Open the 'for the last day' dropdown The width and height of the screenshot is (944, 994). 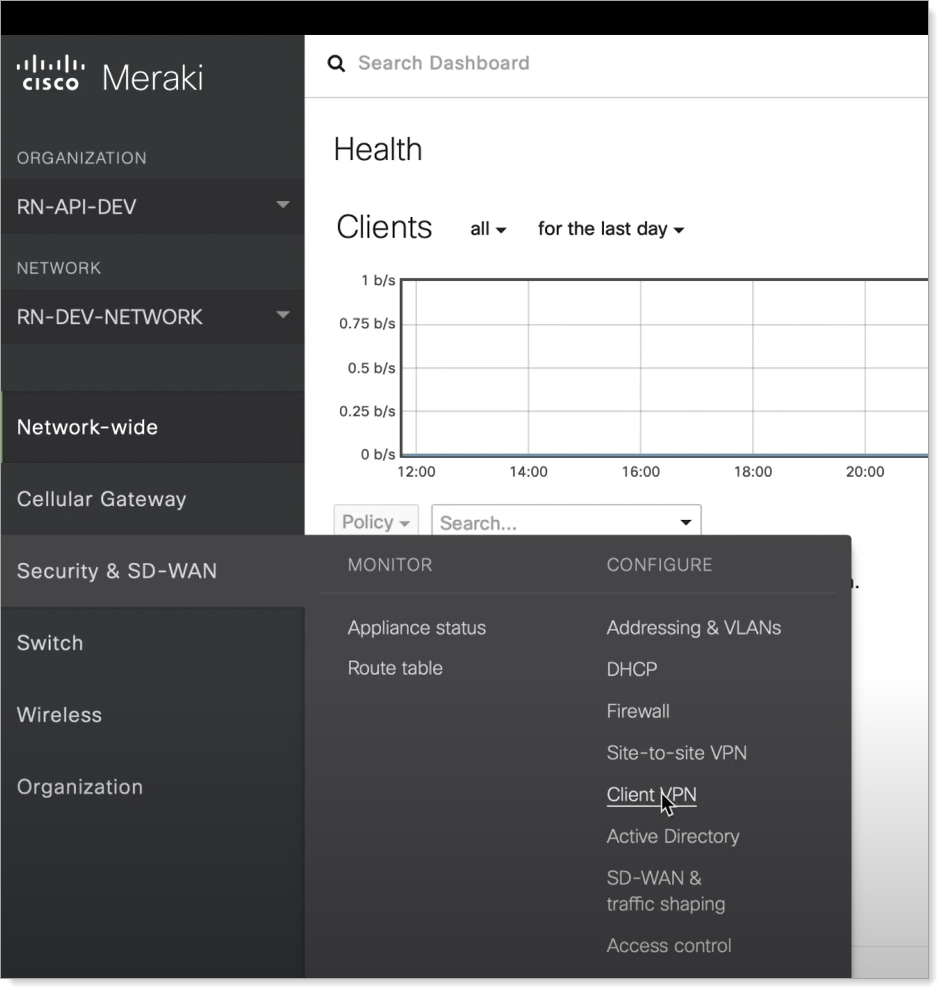tap(611, 229)
